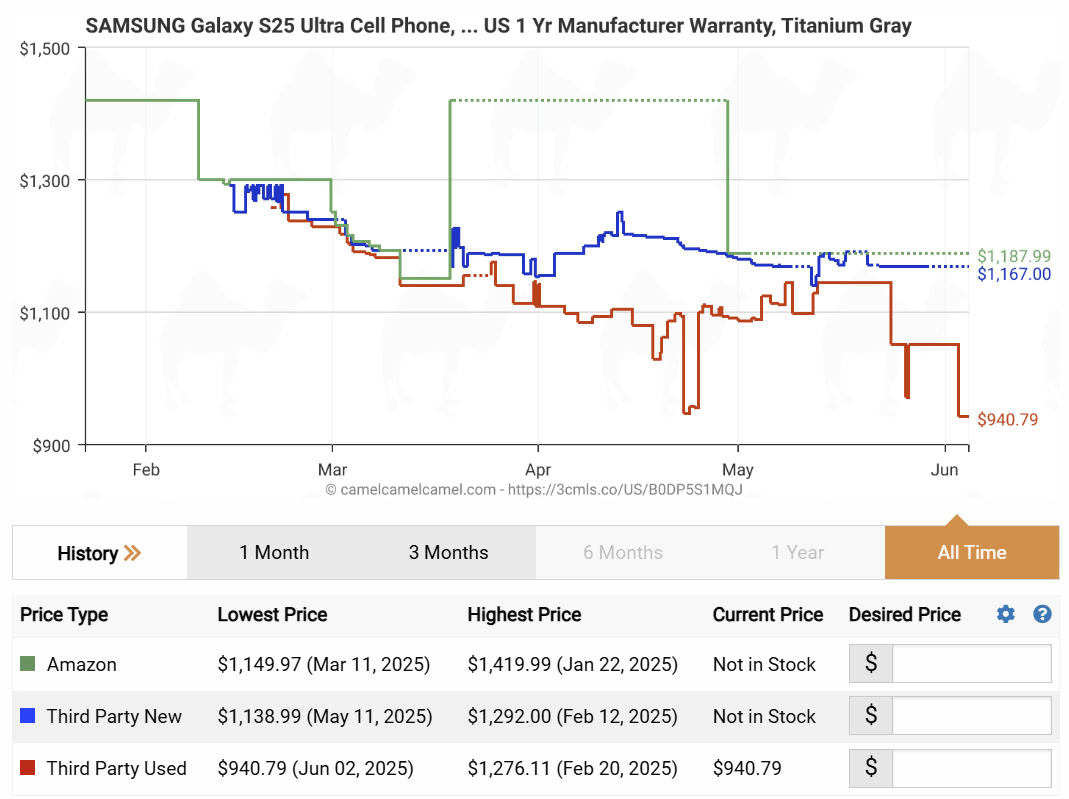This screenshot has width=1069, height=799.
Task: Choose the 1 Year range tab
Action: [797, 552]
